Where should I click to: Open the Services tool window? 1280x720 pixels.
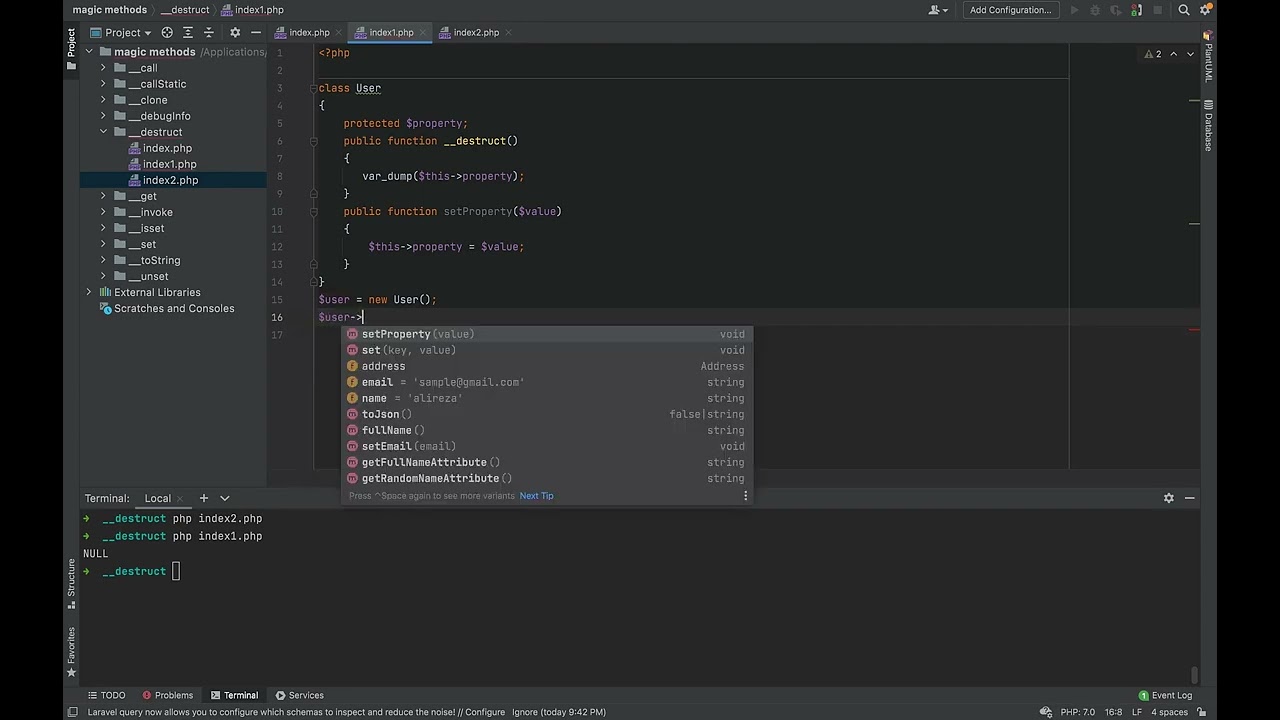(x=299, y=695)
